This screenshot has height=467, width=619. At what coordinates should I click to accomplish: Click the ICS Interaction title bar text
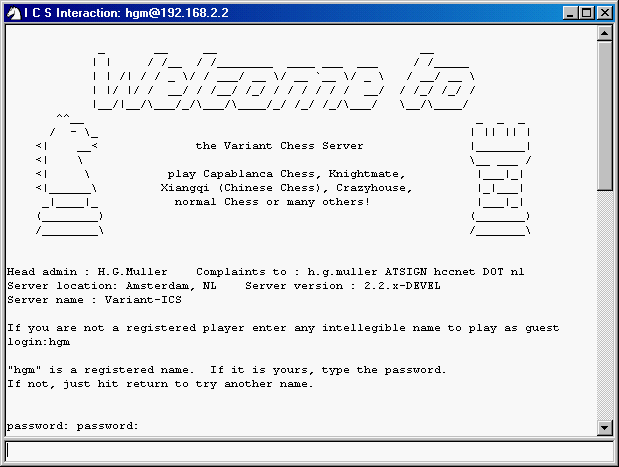pyautogui.click(x=126, y=13)
